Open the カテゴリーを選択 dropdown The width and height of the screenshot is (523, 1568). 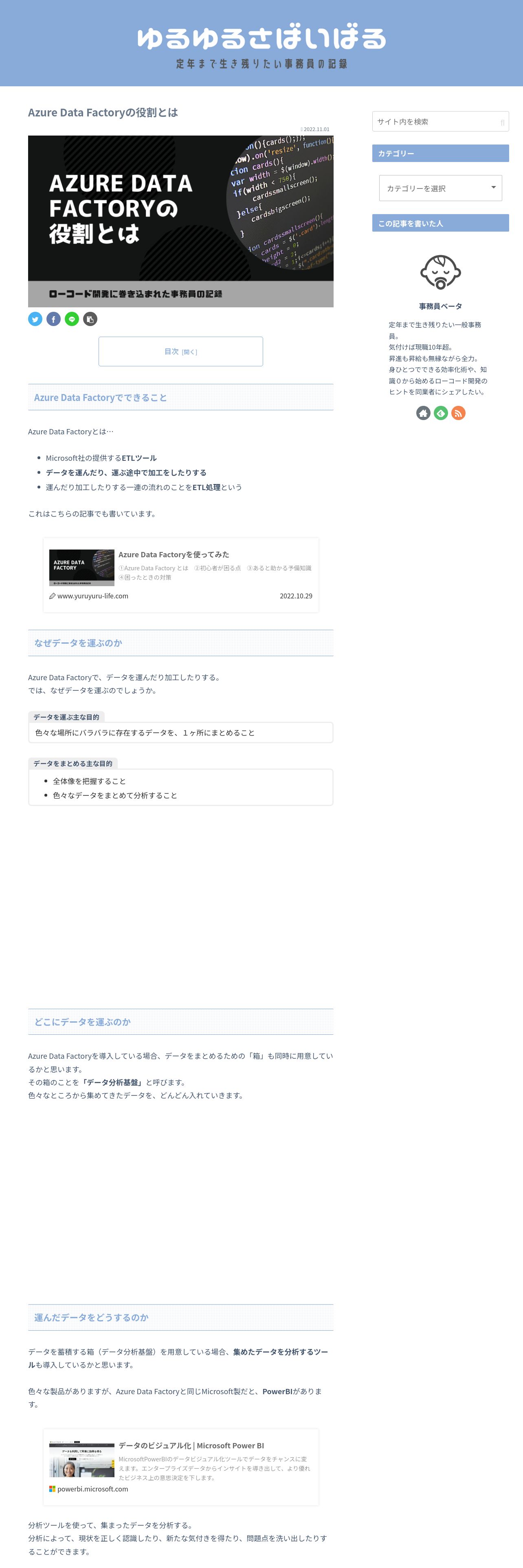tap(440, 188)
